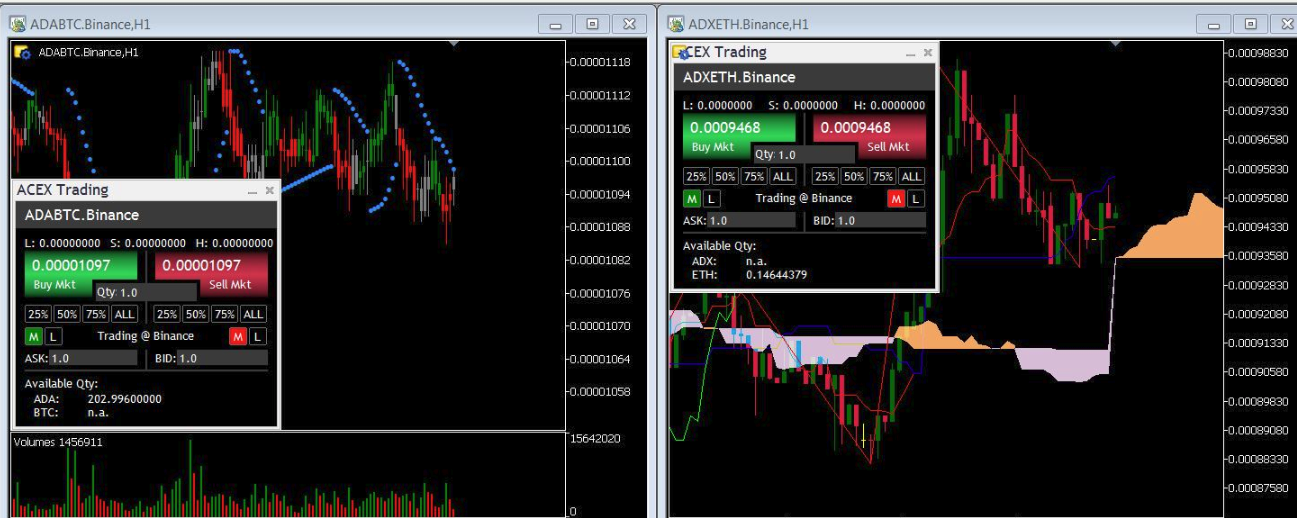Minimize the ACEX Trading panel on ADABTC chart
This screenshot has width=1297, height=518.
click(252, 190)
